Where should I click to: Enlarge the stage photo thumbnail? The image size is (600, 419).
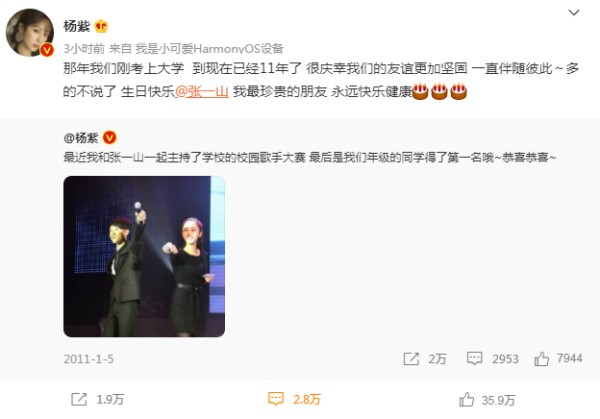click(x=144, y=256)
